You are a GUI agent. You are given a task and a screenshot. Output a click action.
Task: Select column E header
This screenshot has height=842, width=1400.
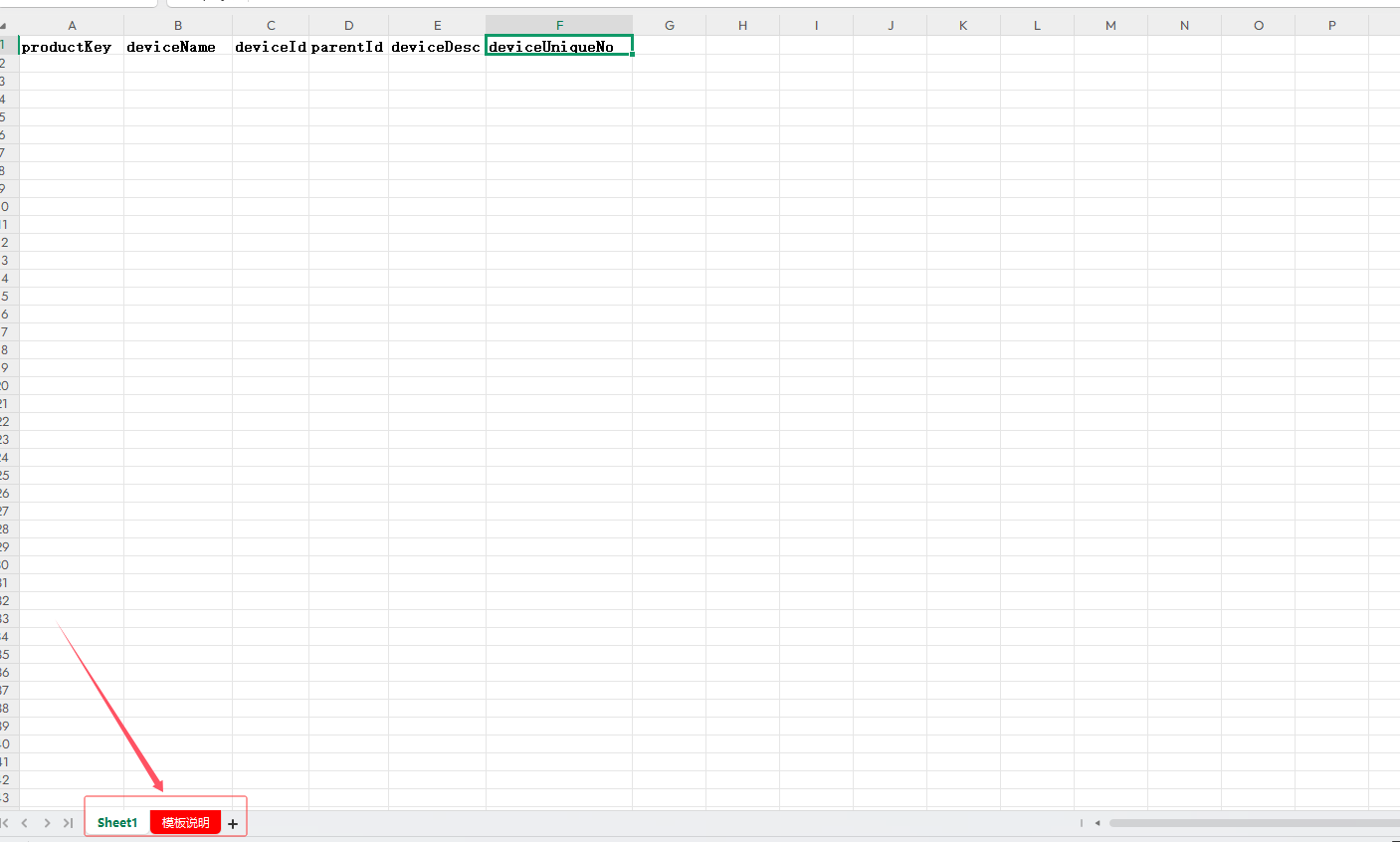point(437,25)
